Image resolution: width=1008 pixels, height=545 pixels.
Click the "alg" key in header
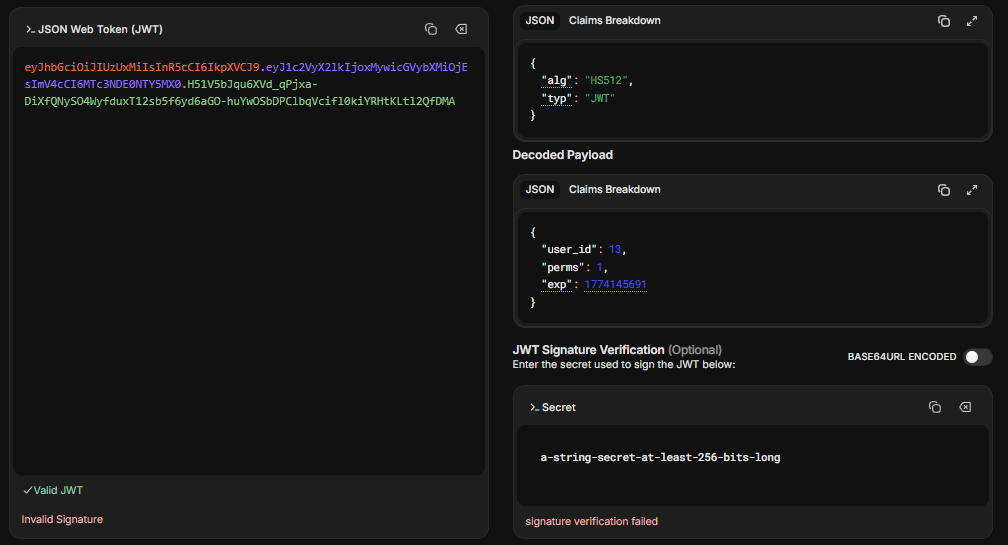[x=558, y=80]
